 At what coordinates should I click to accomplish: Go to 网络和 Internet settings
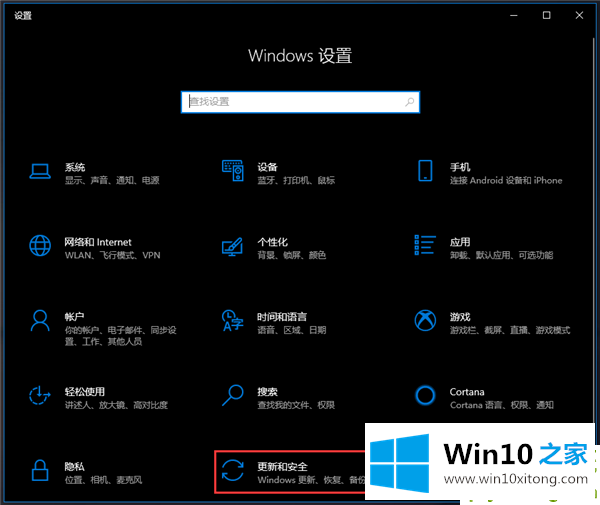pos(98,242)
